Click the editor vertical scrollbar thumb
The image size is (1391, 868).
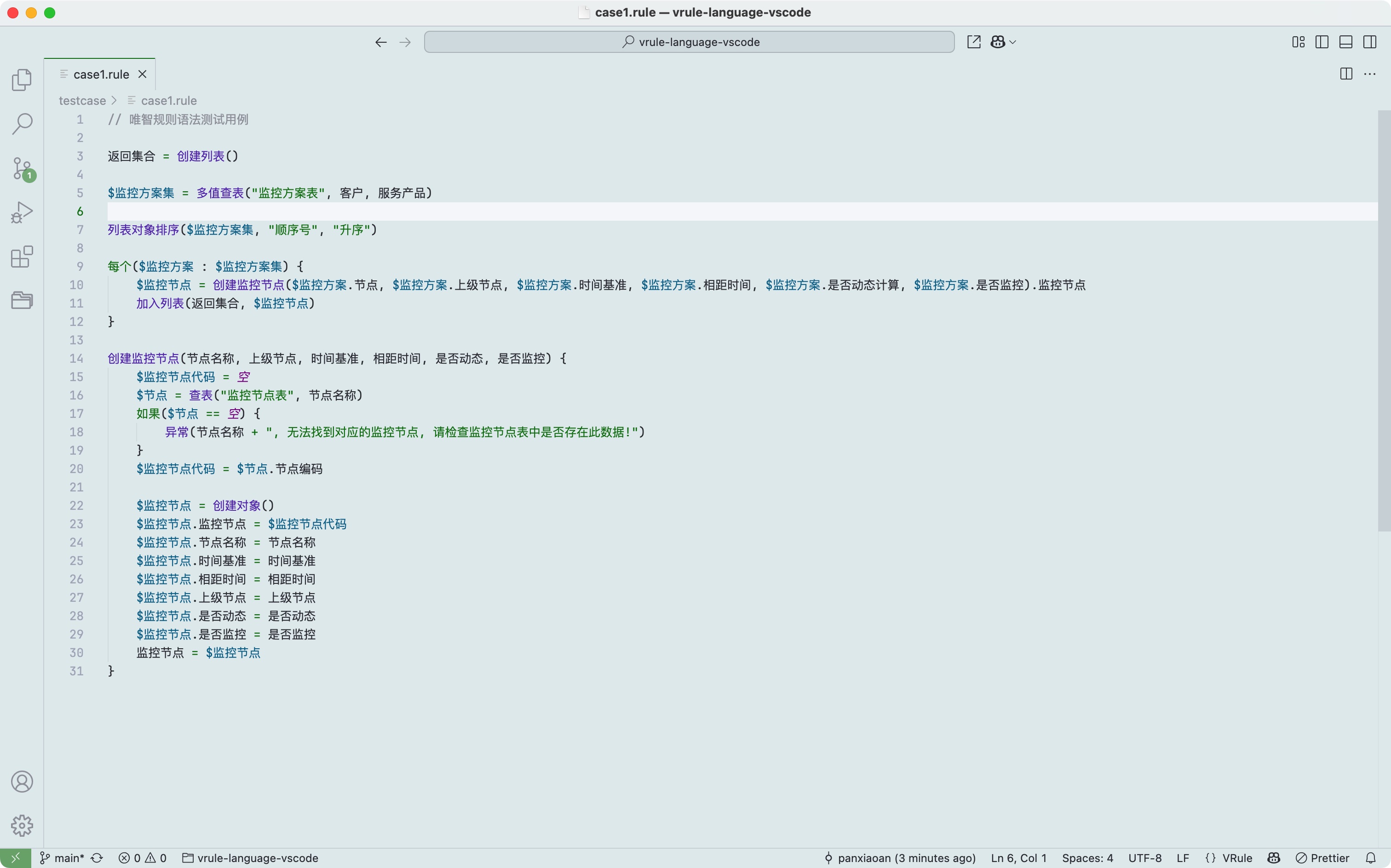click(1384, 320)
